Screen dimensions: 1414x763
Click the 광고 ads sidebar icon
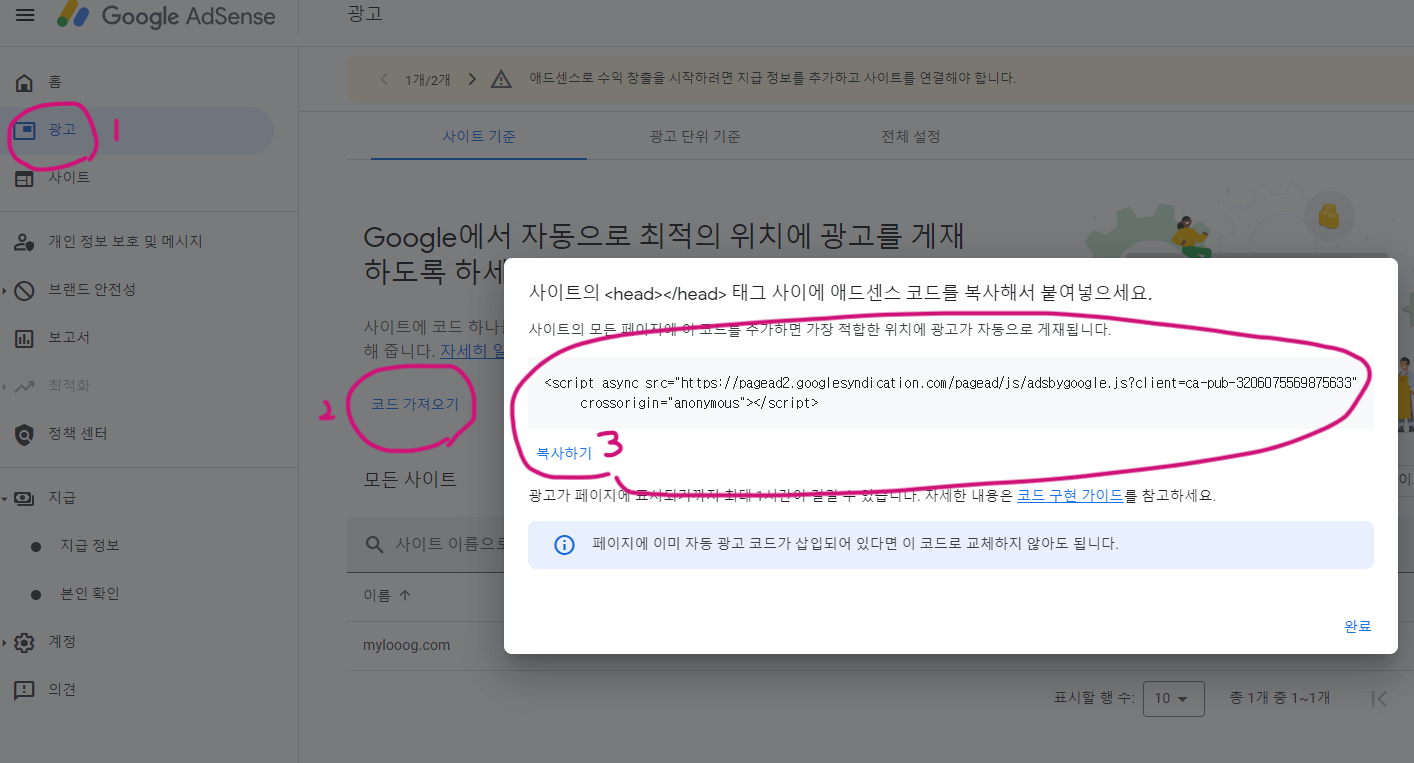25,130
